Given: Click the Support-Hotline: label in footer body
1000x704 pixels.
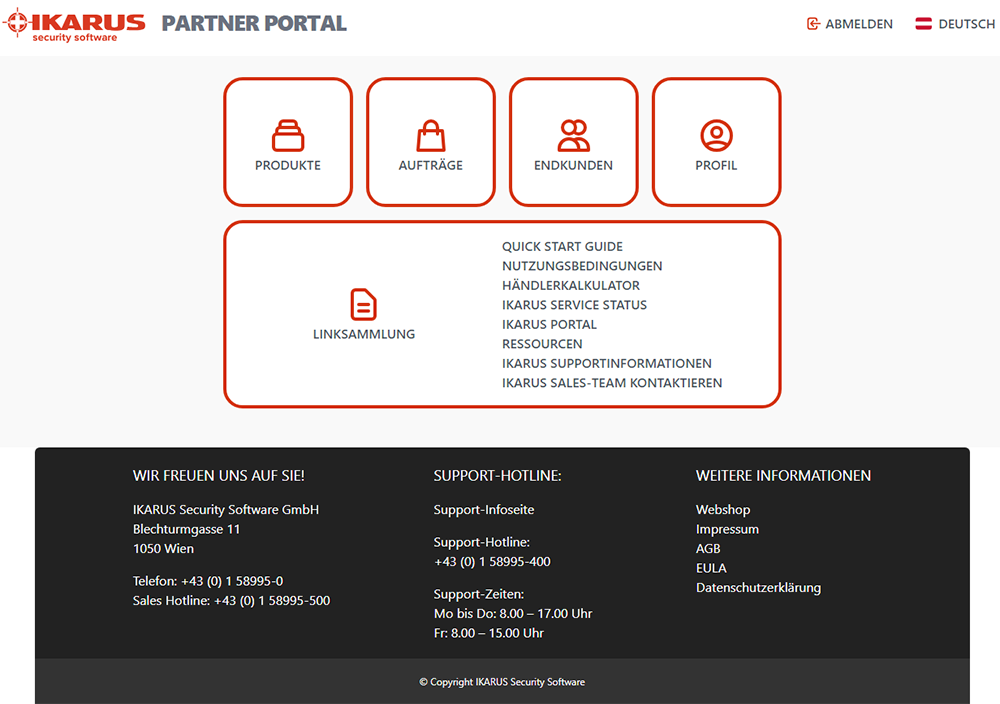Looking at the screenshot, I should pyautogui.click(x=482, y=542).
